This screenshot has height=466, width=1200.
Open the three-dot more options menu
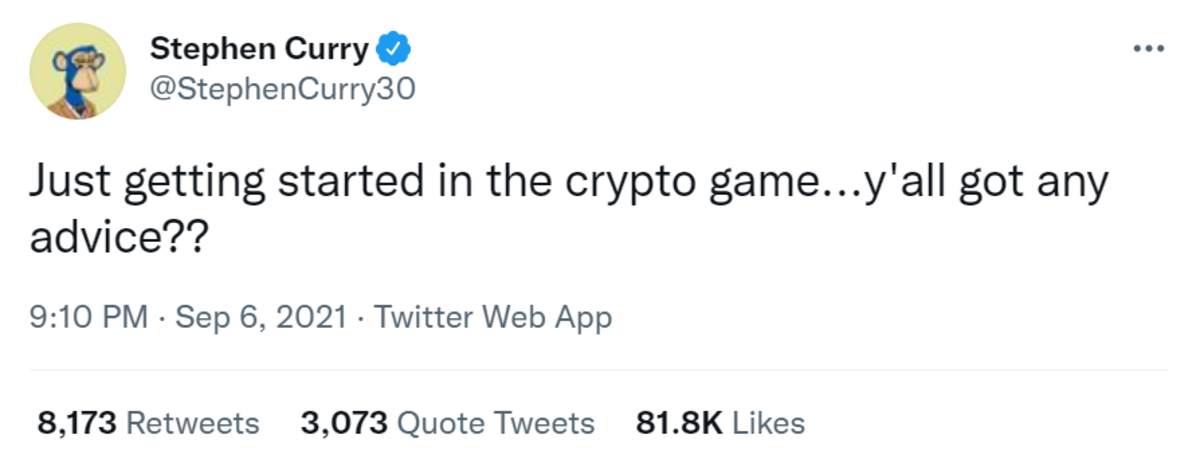(1148, 48)
